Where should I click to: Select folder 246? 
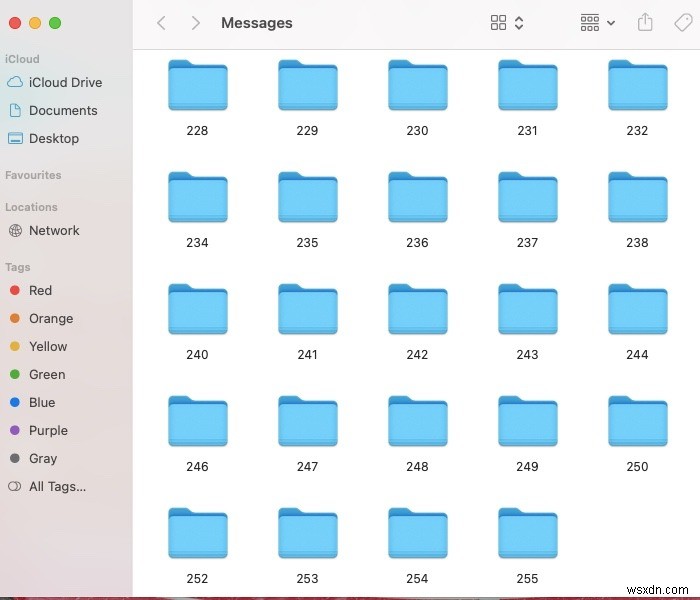click(x=198, y=421)
